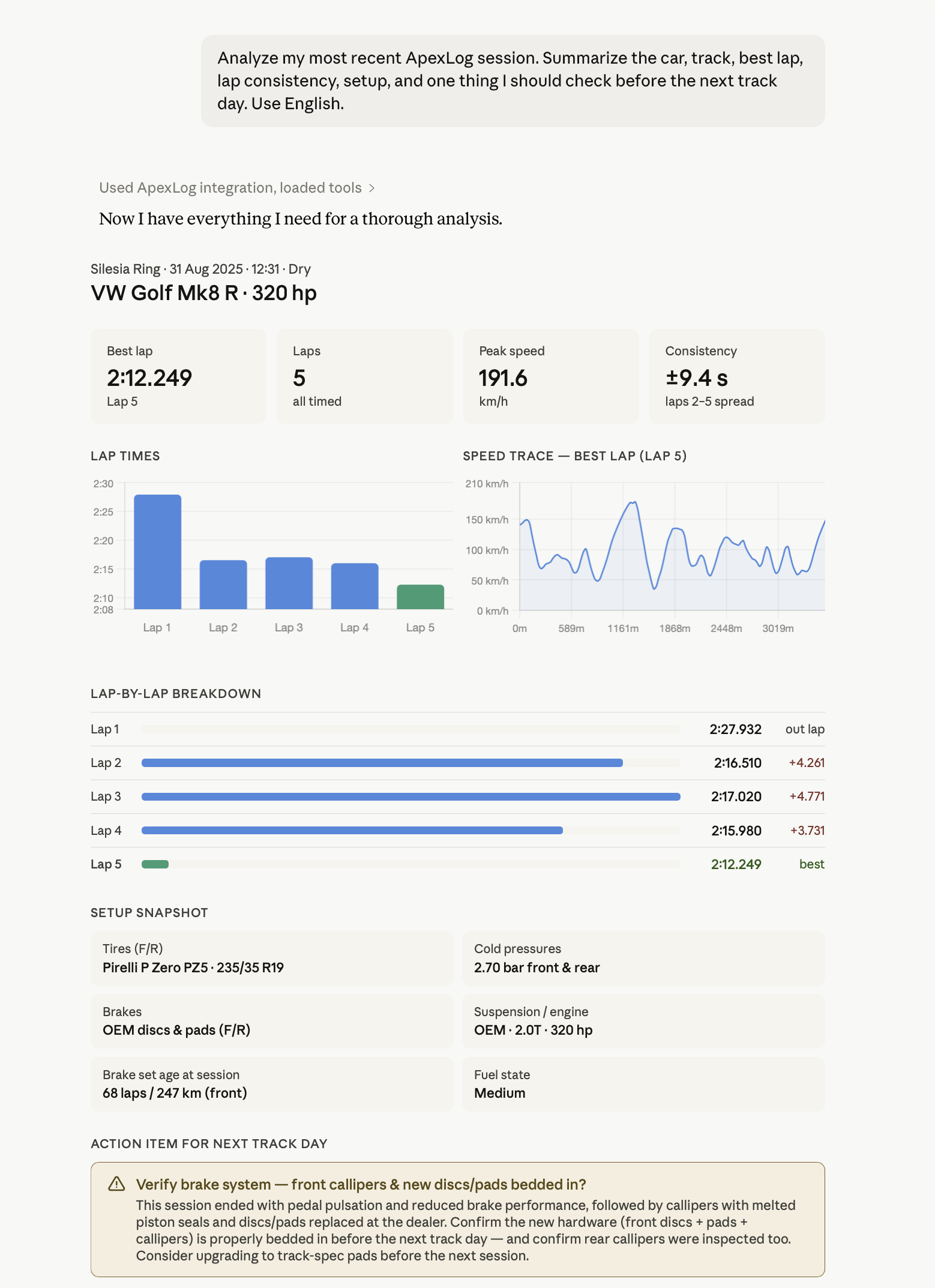Image resolution: width=935 pixels, height=1288 pixels.
Task: Click the 'Verify brake system' action heading
Action: coord(361,1184)
